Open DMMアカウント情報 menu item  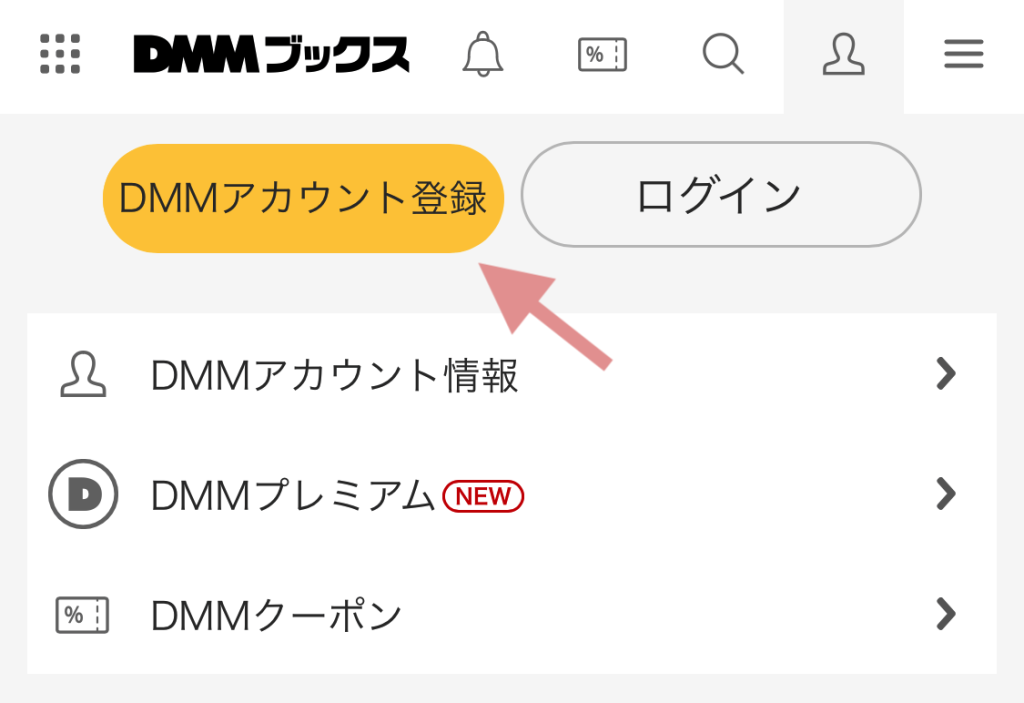[512, 374]
